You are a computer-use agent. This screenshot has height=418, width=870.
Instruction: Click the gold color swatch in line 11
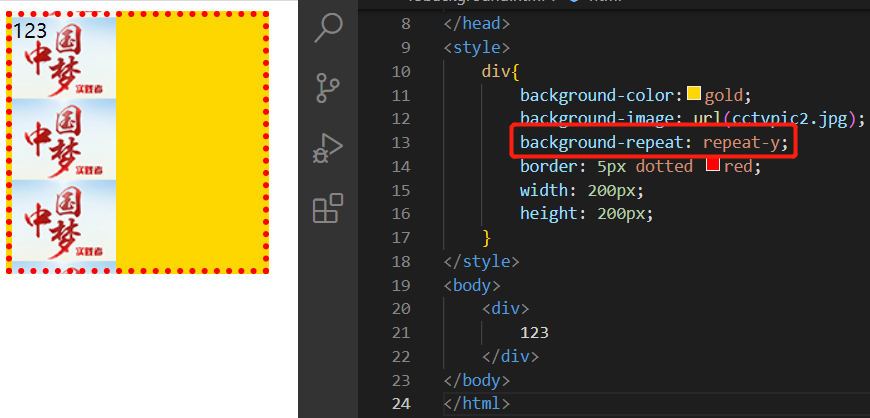pos(694,93)
